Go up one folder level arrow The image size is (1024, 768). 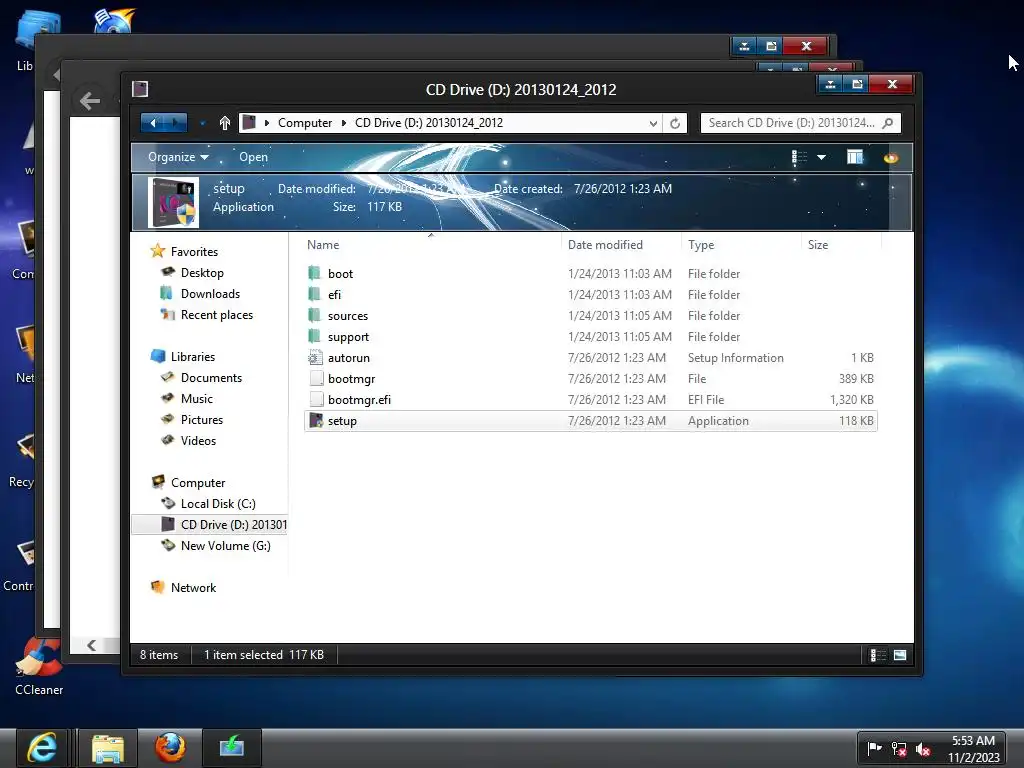pos(225,123)
